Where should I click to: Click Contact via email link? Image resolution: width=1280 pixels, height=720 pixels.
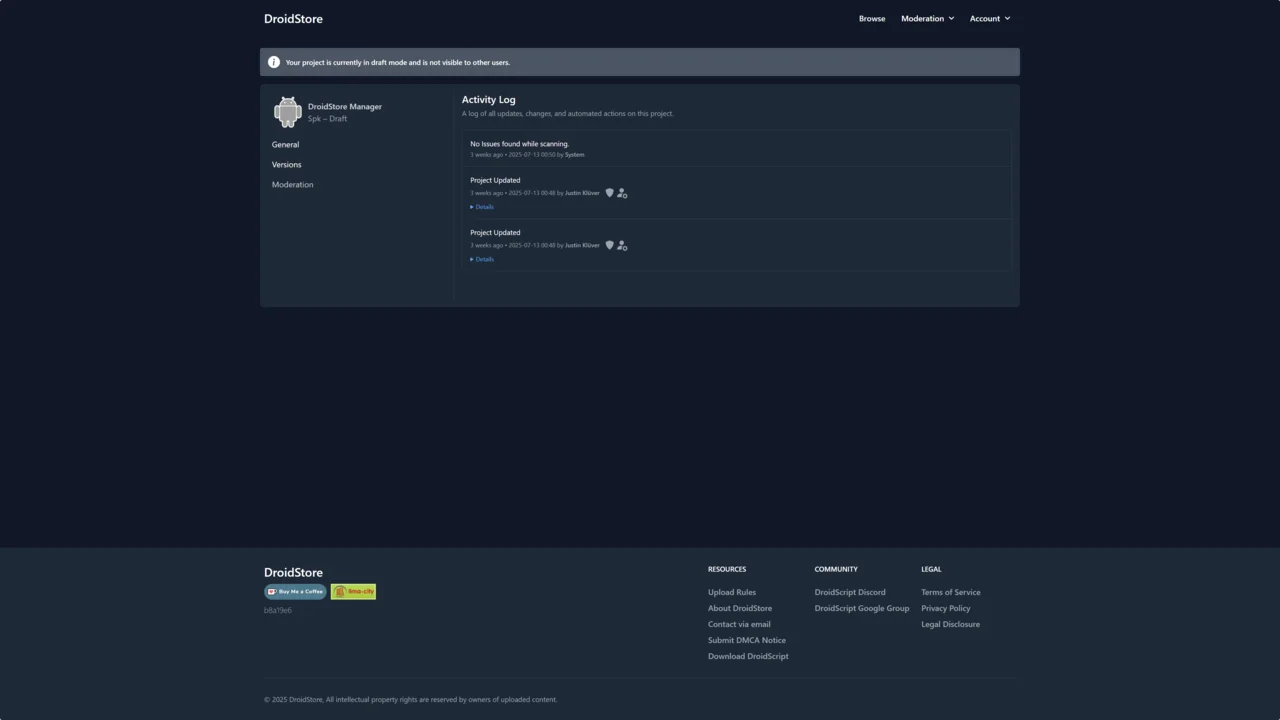click(x=739, y=624)
